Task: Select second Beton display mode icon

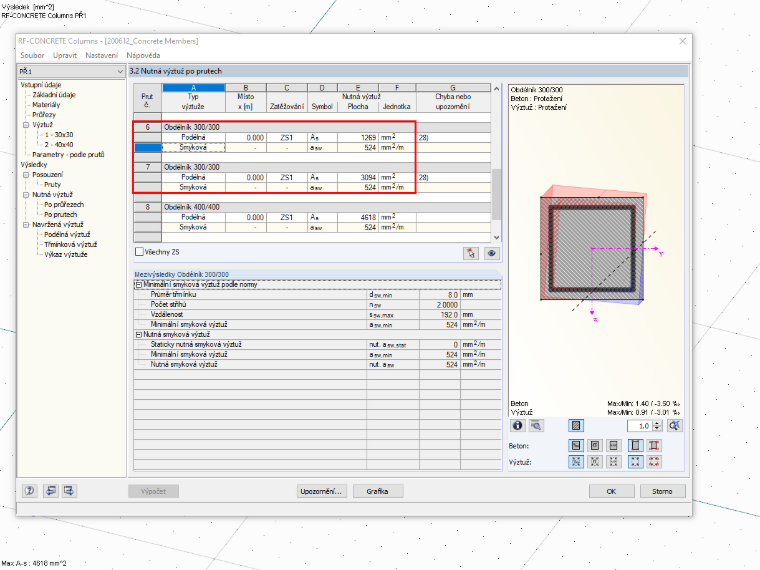Action: point(595,445)
